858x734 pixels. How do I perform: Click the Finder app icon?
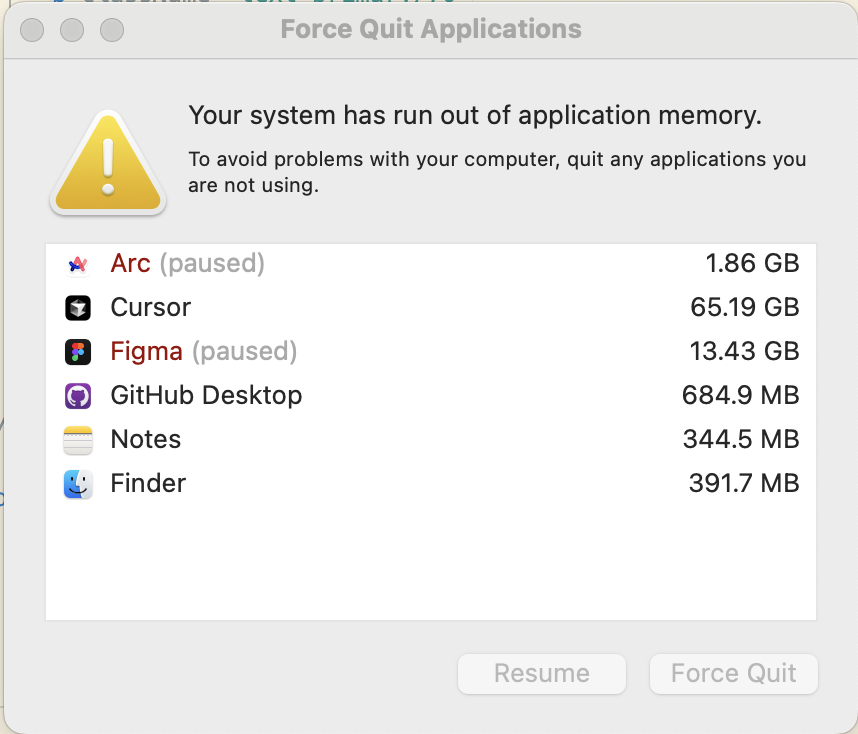point(78,484)
